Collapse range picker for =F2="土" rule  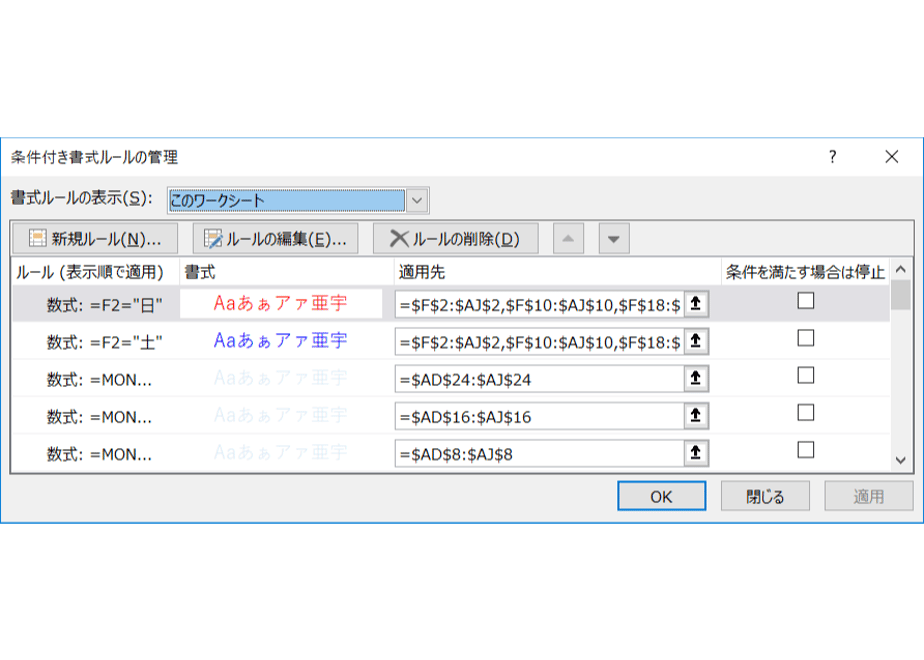(x=696, y=342)
